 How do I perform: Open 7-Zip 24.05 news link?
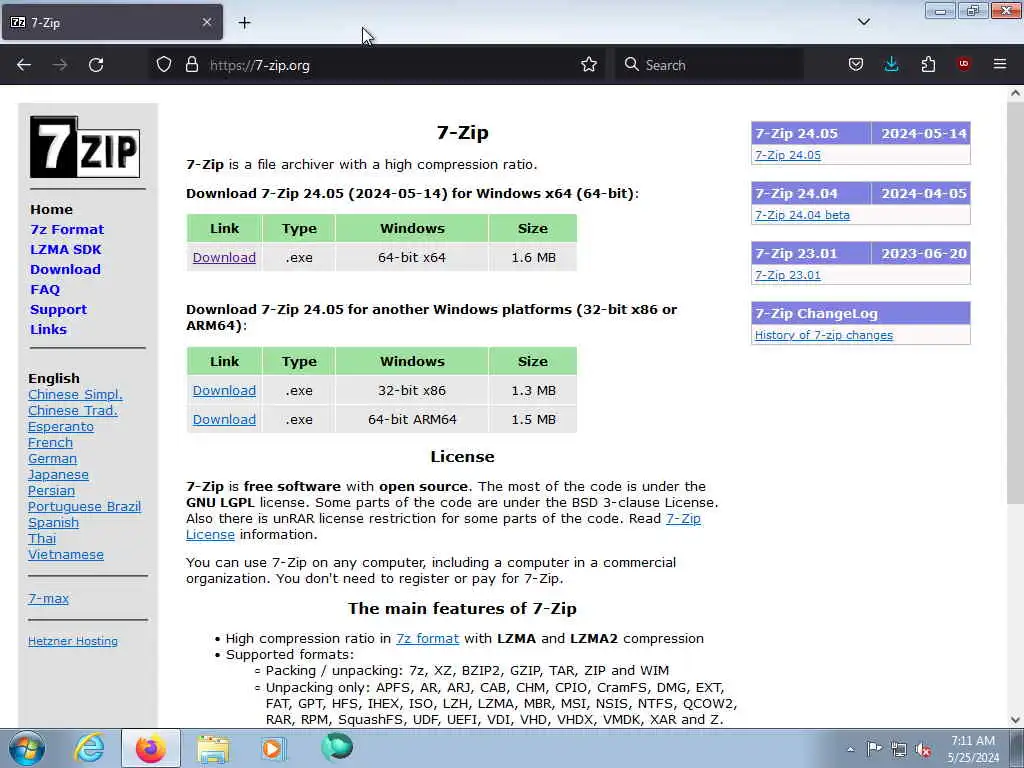(788, 155)
